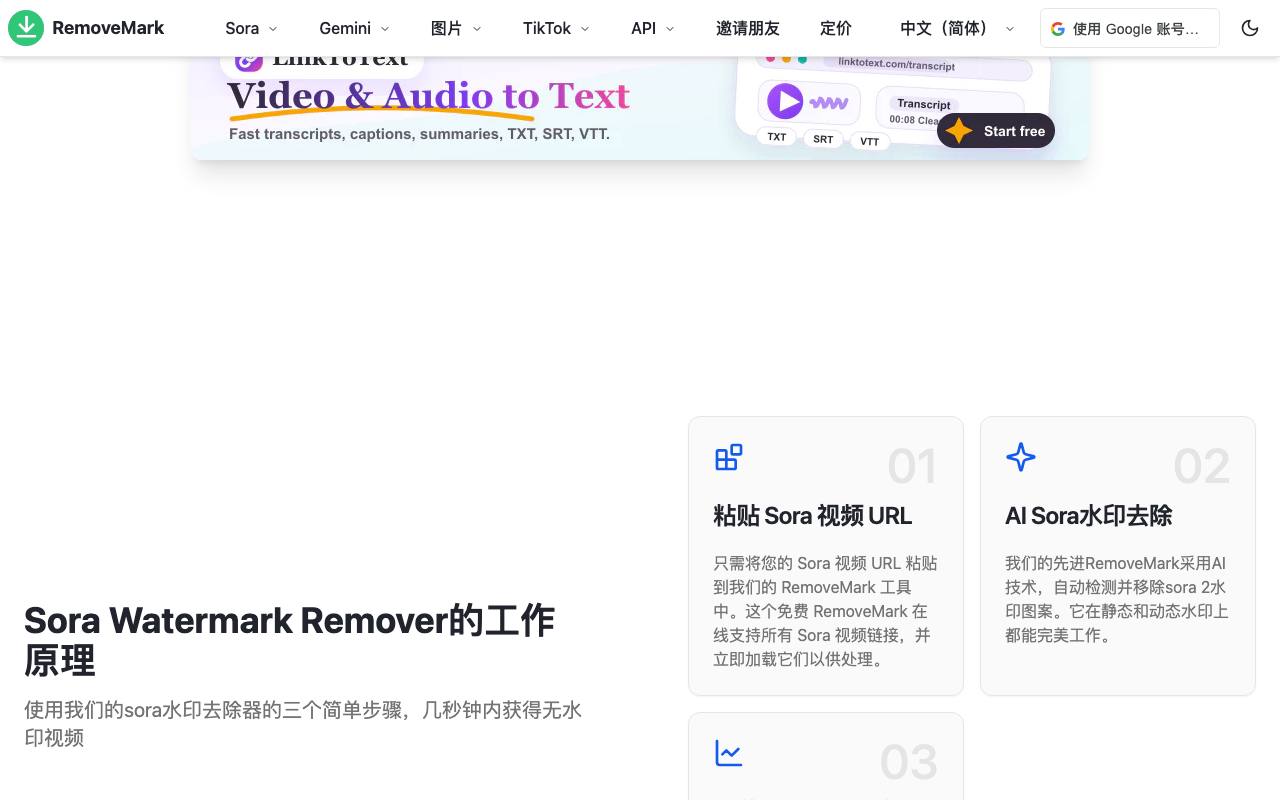Click the LinkToText purple logo icon
This screenshot has width=1280, height=800.
(x=249, y=60)
